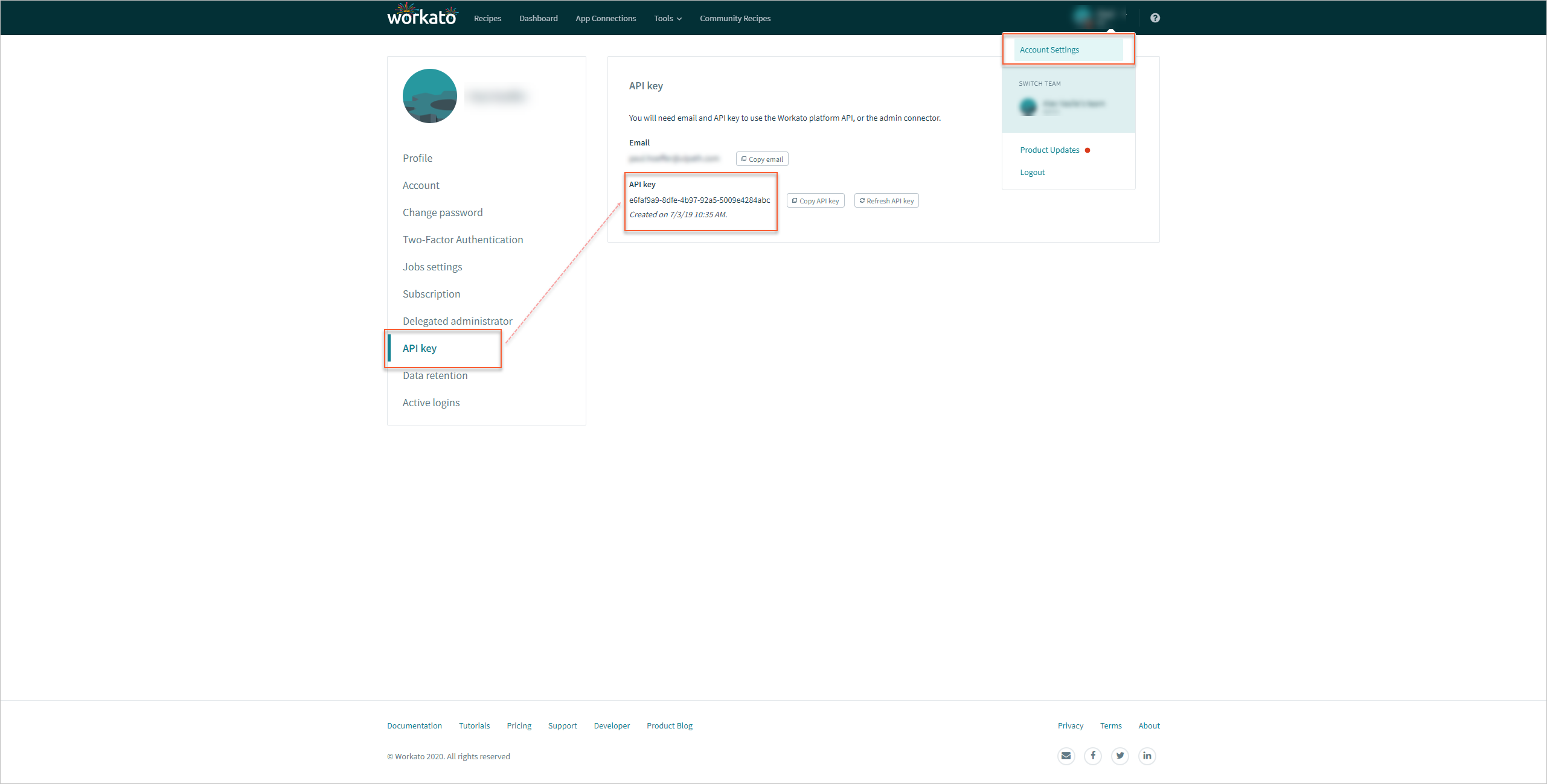The width and height of the screenshot is (1547, 784).
Task: Select Logout in the user menu
Action: 1032,173
